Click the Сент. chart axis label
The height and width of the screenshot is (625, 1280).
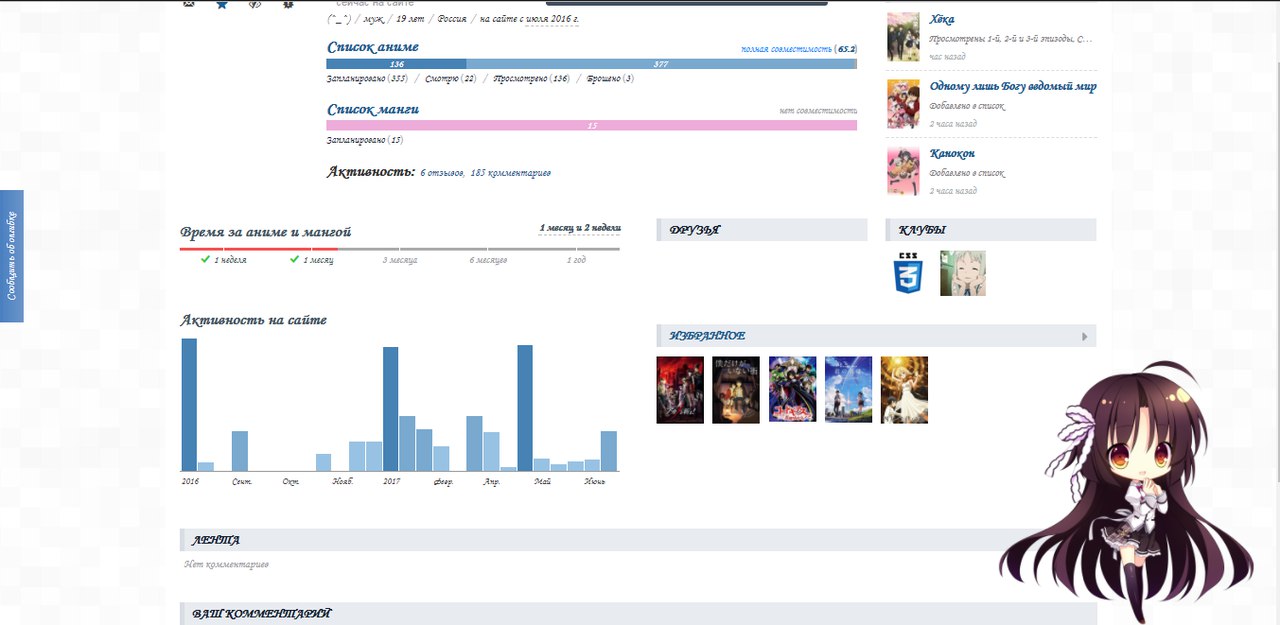[242, 482]
